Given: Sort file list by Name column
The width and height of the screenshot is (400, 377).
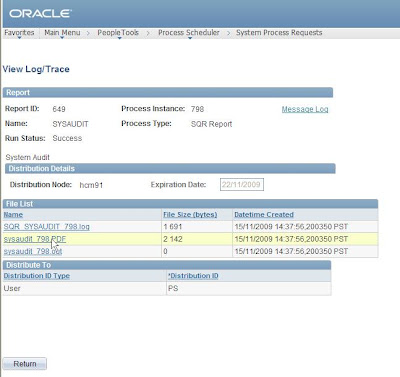Looking at the screenshot, I should (13, 215).
